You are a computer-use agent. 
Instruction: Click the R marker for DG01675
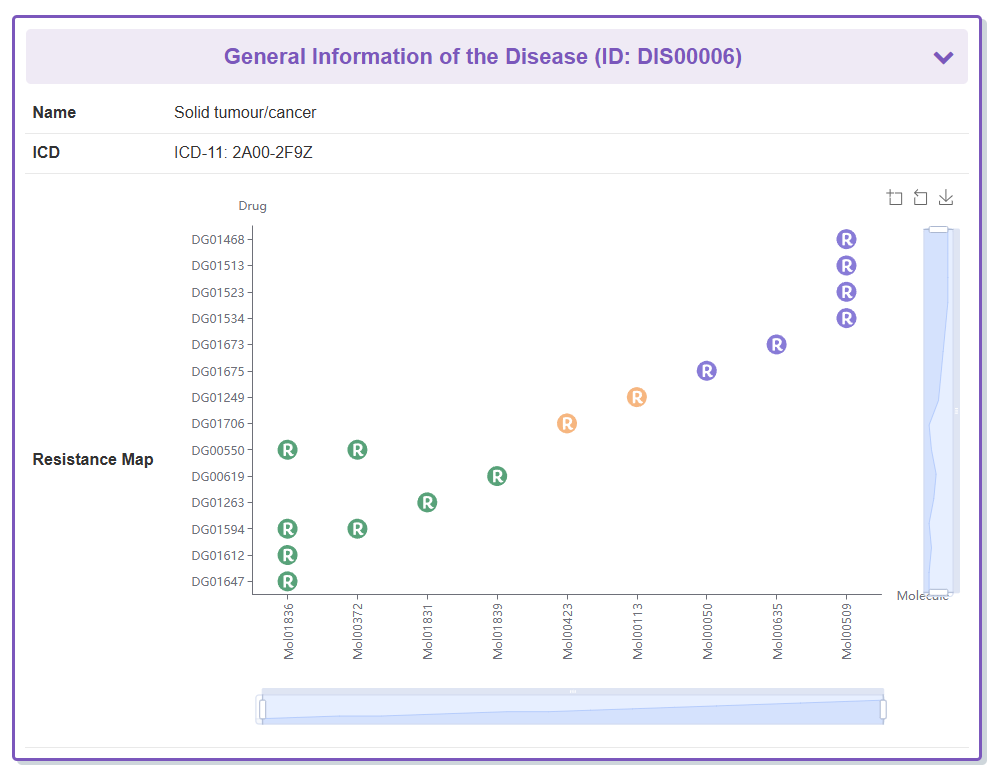[706, 371]
